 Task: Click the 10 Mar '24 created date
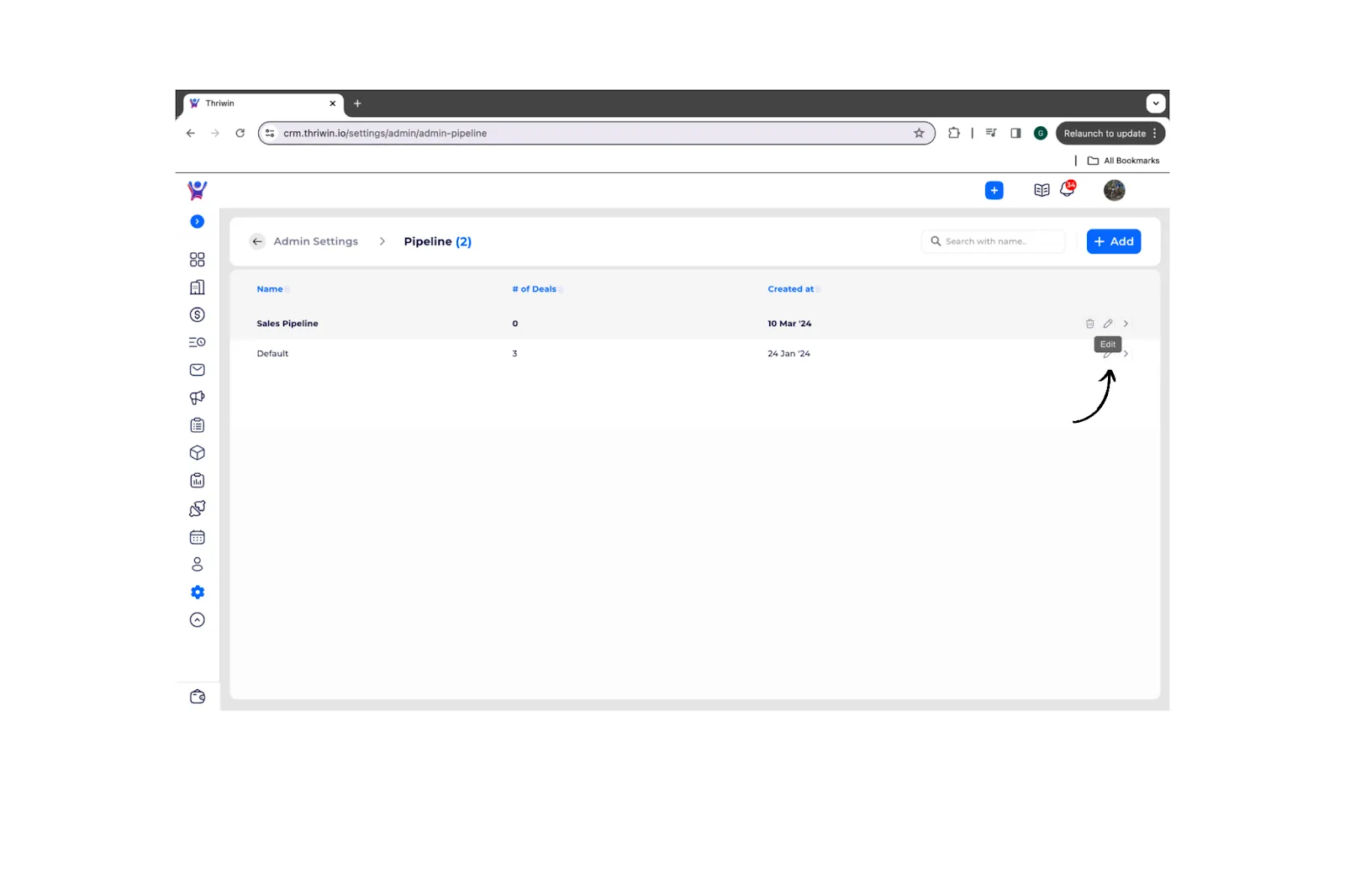coord(789,324)
